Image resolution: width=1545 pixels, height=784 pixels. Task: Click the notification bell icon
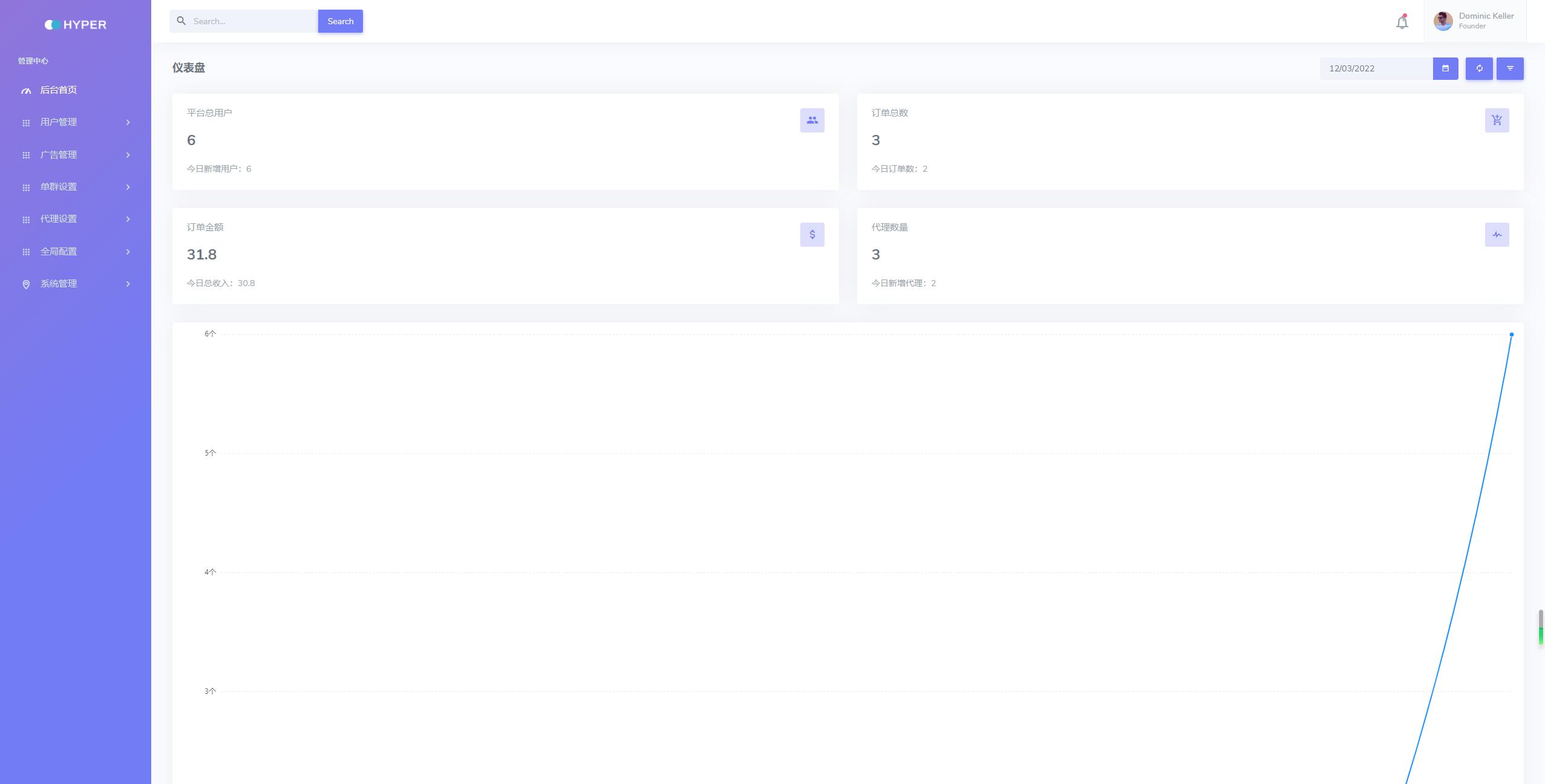click(x=1402, y=21)
